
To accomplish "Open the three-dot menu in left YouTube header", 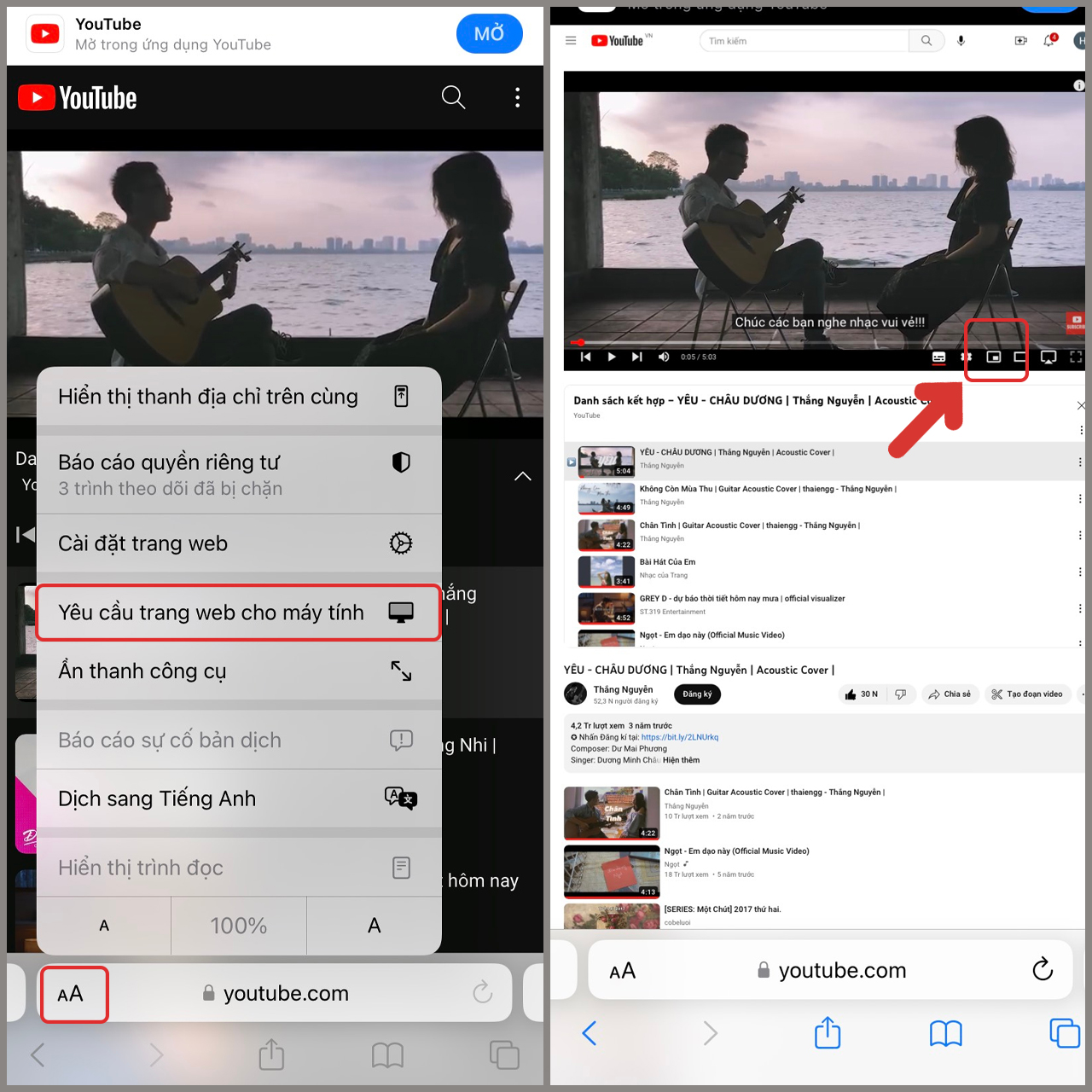I will coord(517,97).
